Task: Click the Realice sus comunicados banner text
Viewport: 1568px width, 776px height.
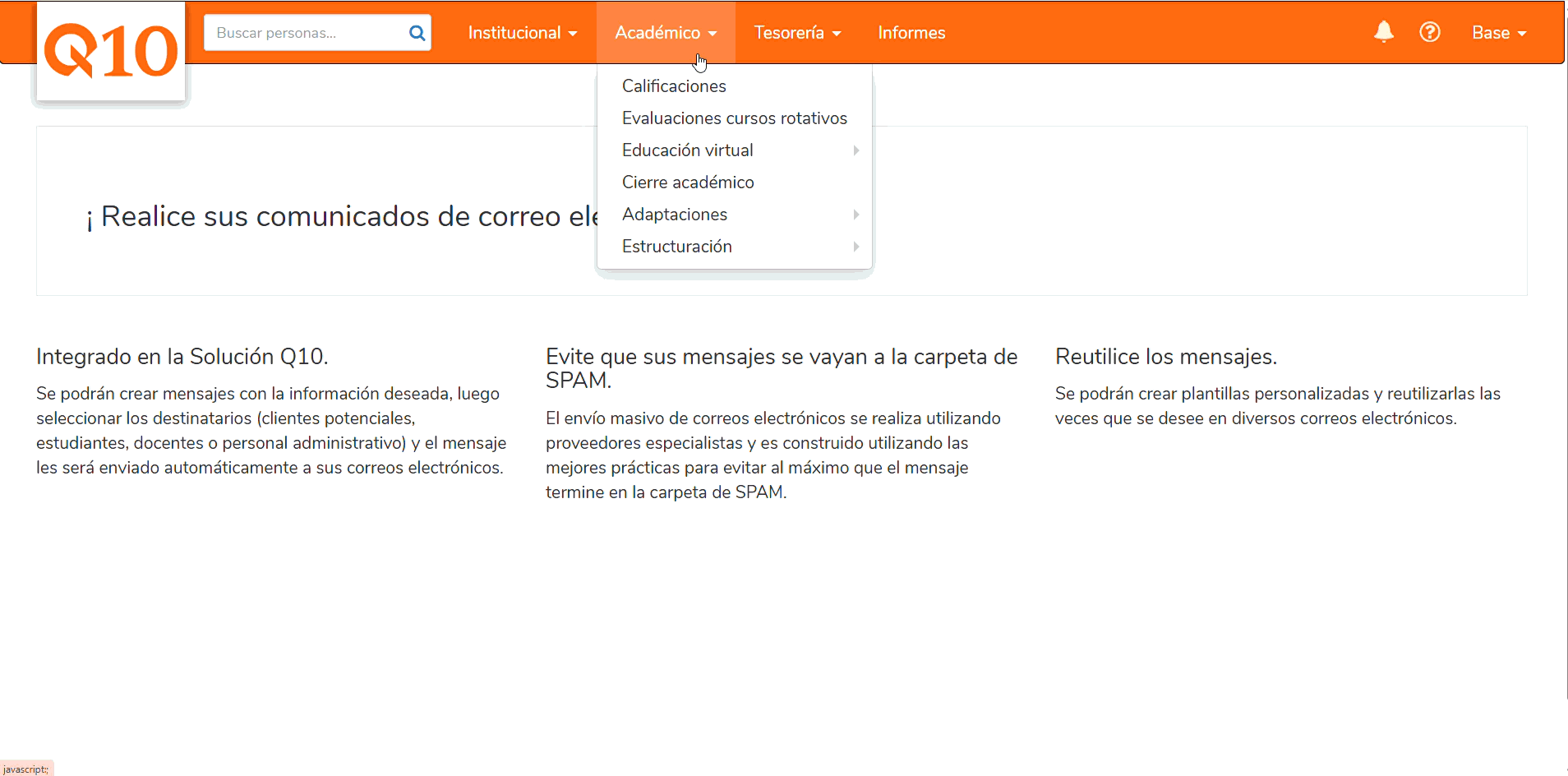Action: pos(342,216)
